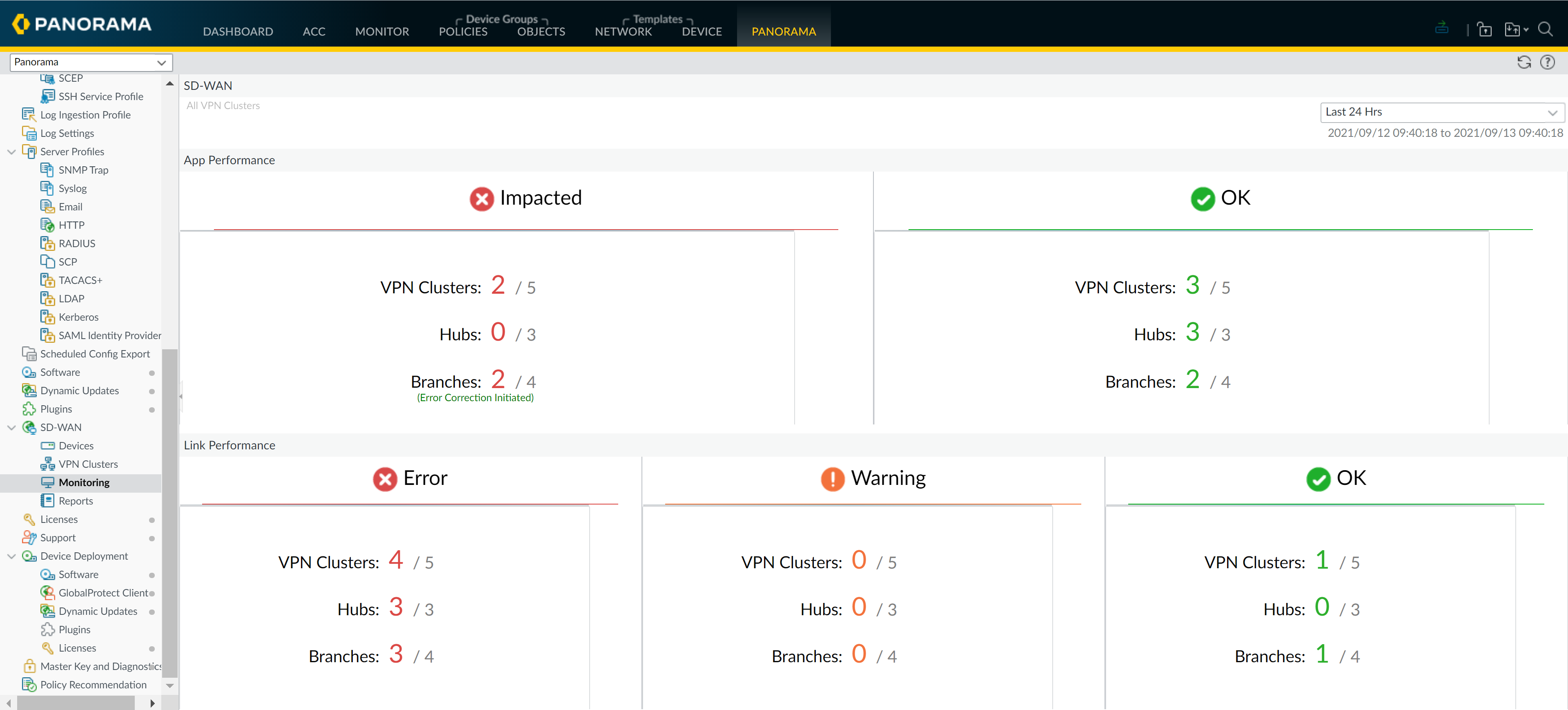Open the help question mark icon
This screenshot has width=1568, height=710.
click(x=1548, y=62)
